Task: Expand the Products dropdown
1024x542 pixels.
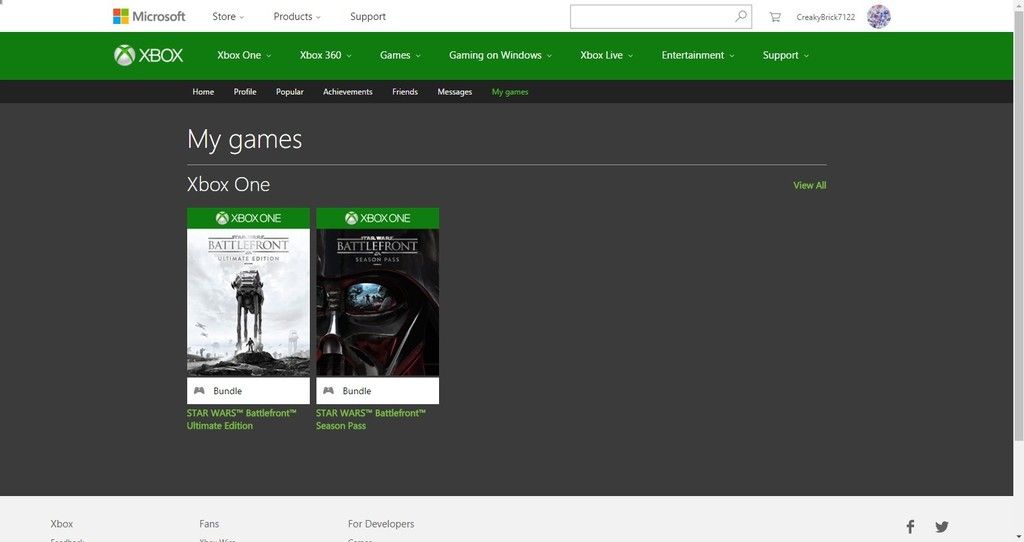Action: click(x=297, y=16)
